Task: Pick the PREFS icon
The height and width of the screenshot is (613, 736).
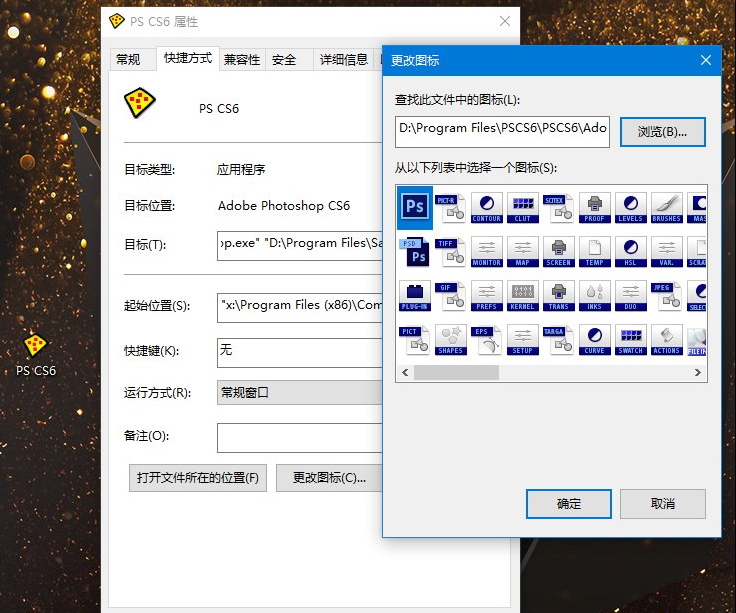Action: 487,295
